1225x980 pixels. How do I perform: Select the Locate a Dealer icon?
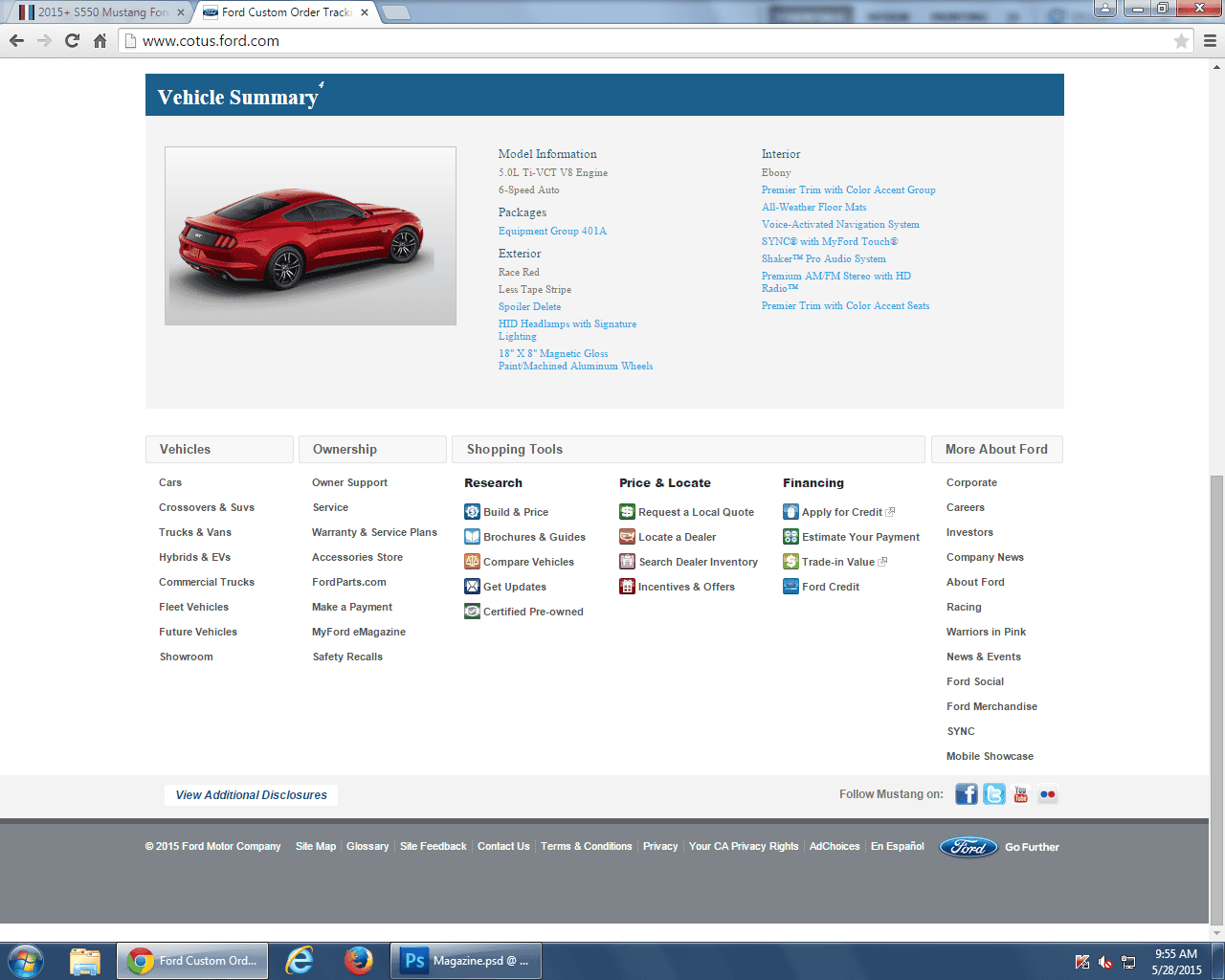pyautogui.click(x=627, y=537)
